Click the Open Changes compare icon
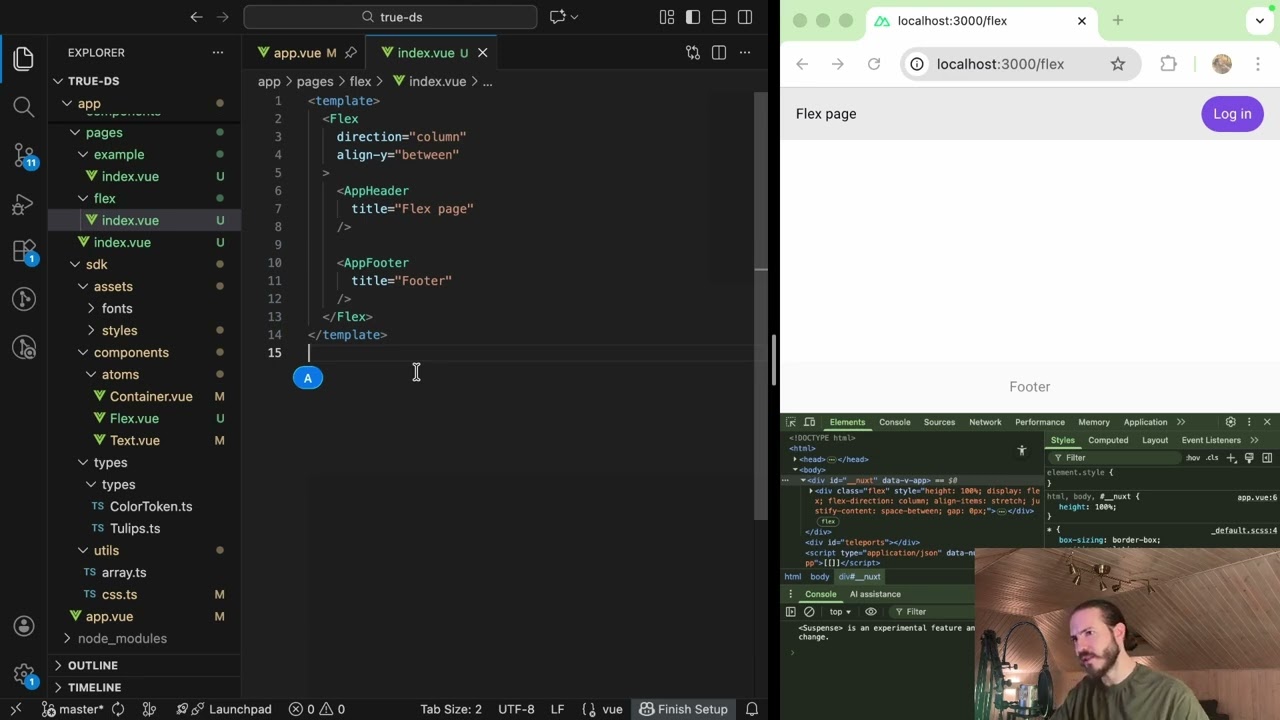Image resolution: width=1280 pixels, height=720 pixels. (x=693, y=53)
